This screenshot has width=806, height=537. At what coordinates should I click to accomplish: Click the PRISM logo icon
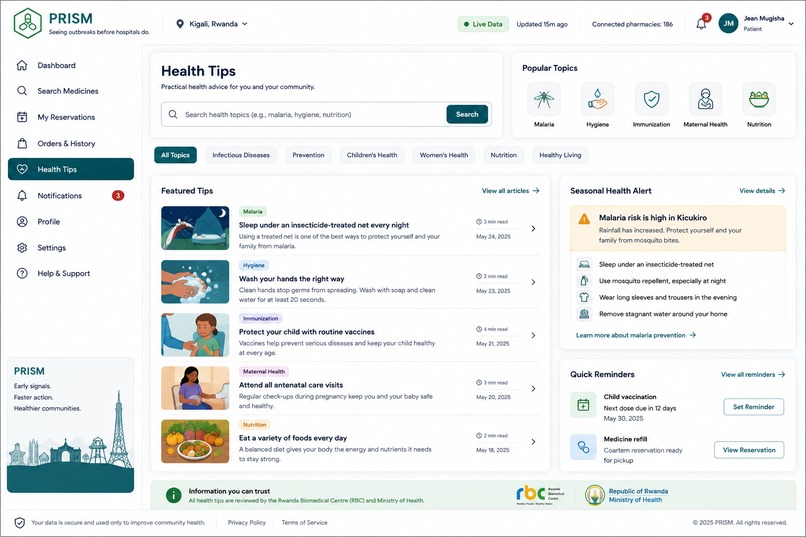pyautogui.click(x=28, y=23)
